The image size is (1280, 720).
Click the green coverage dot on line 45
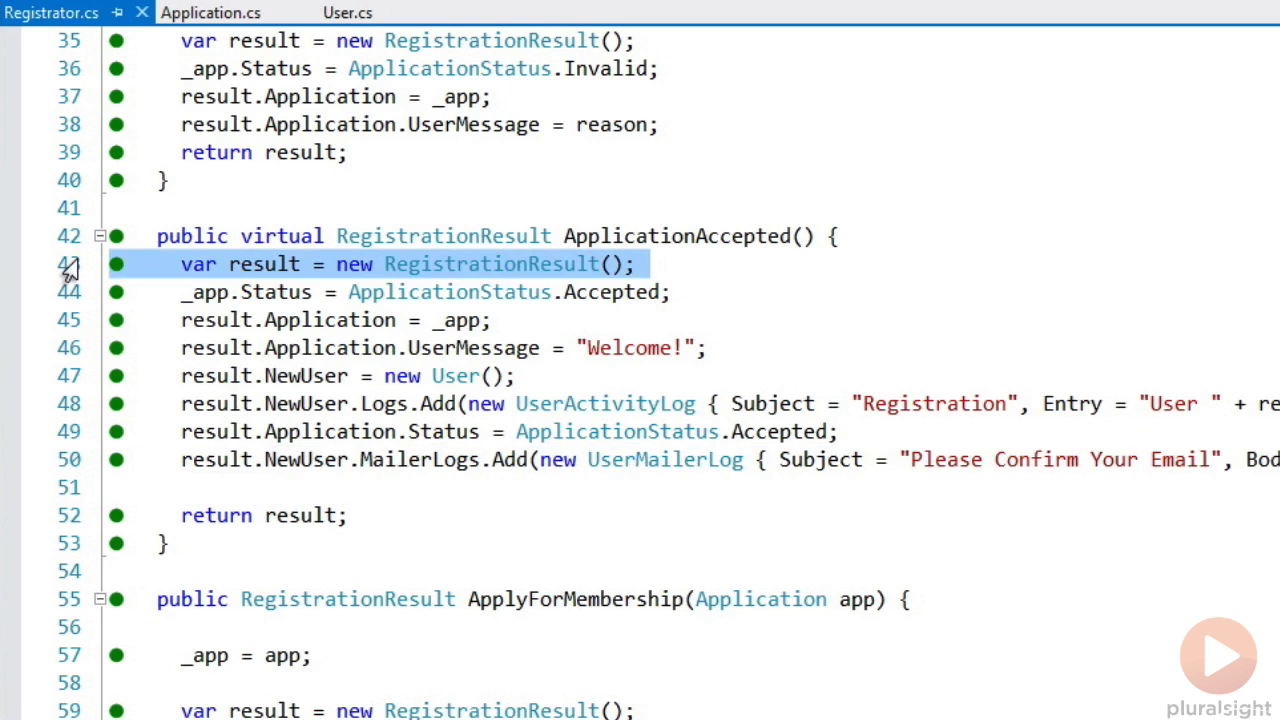tap(117, 320)
